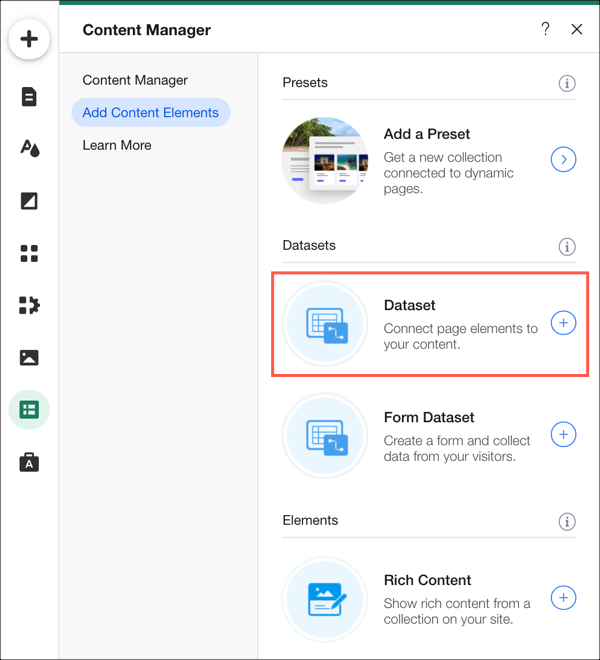Close the Content Manager panel

coord(576,29)
